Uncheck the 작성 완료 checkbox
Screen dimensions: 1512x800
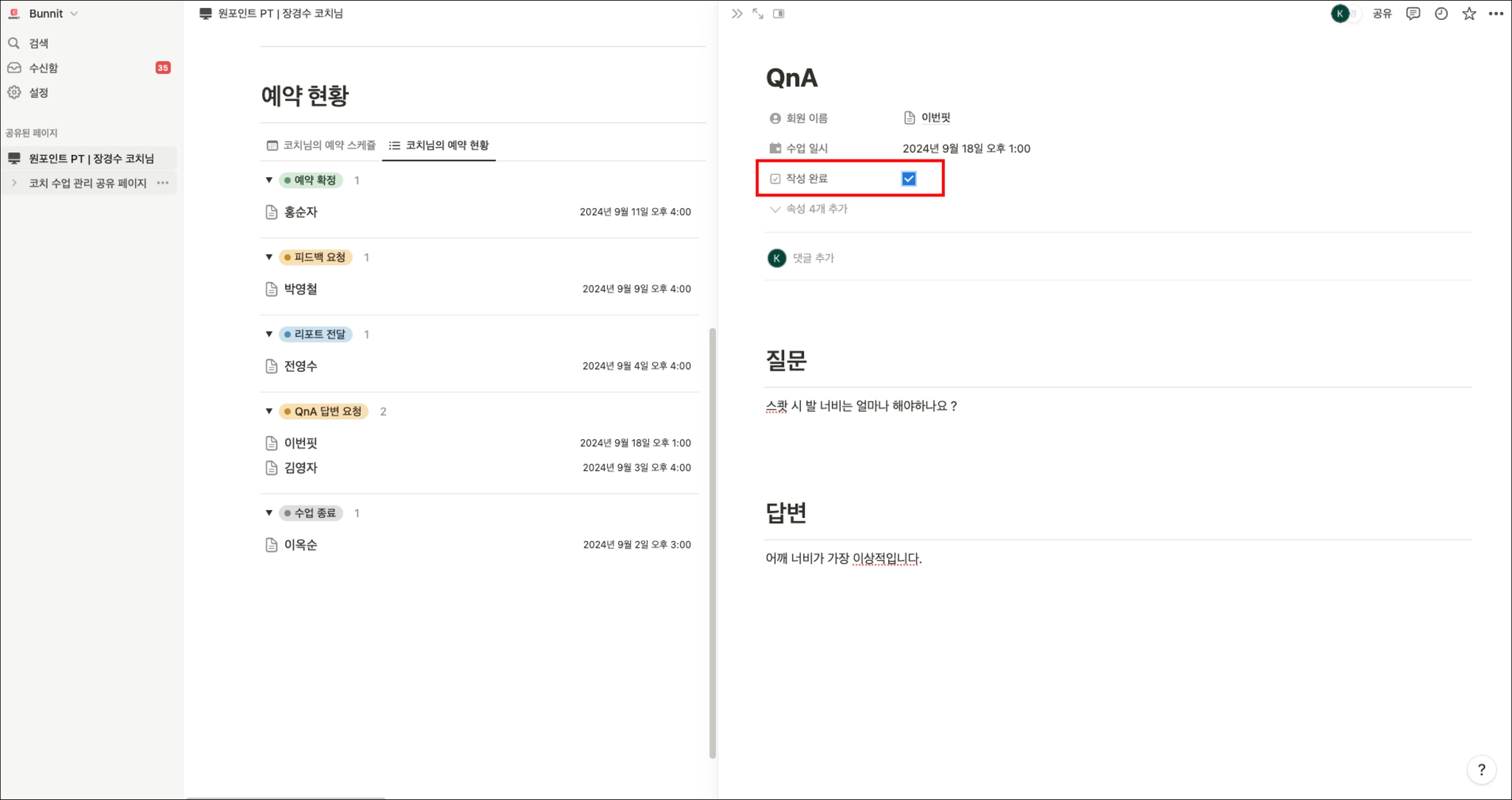909,179
